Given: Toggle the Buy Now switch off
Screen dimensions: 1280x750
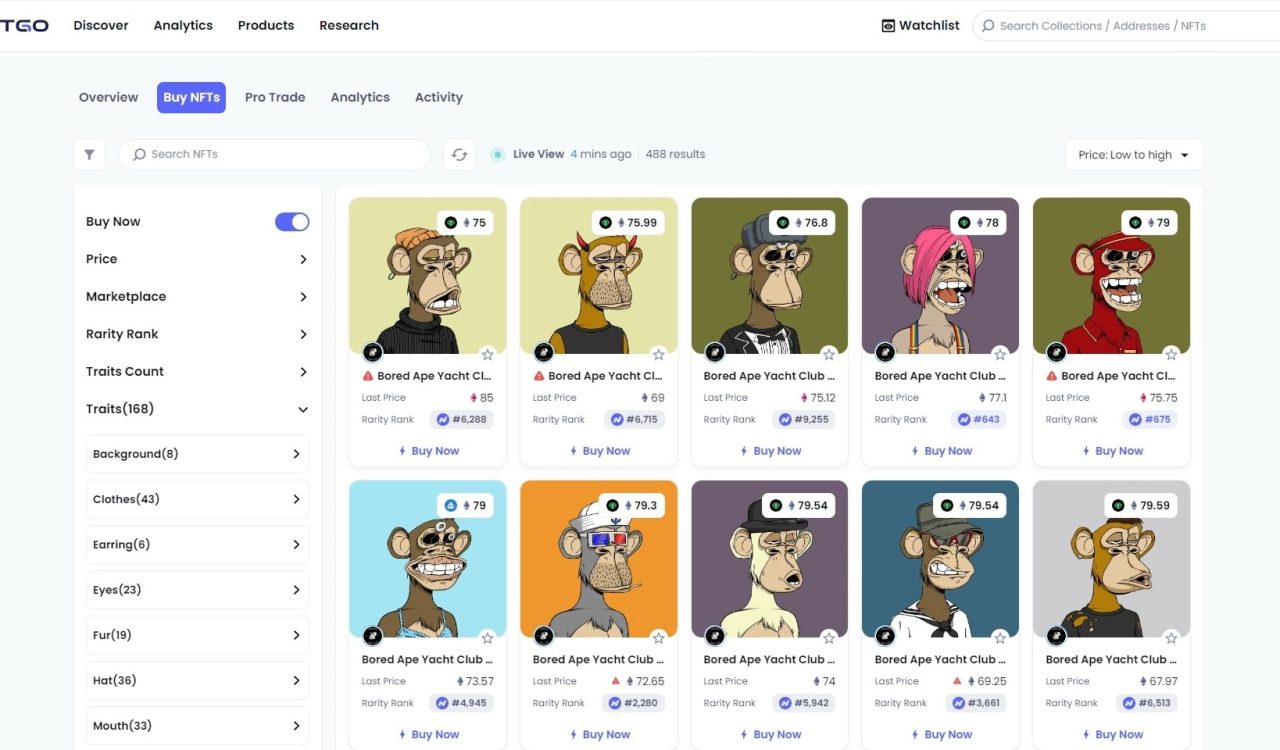Looking at the screenshot, I should tap(292, 222).
